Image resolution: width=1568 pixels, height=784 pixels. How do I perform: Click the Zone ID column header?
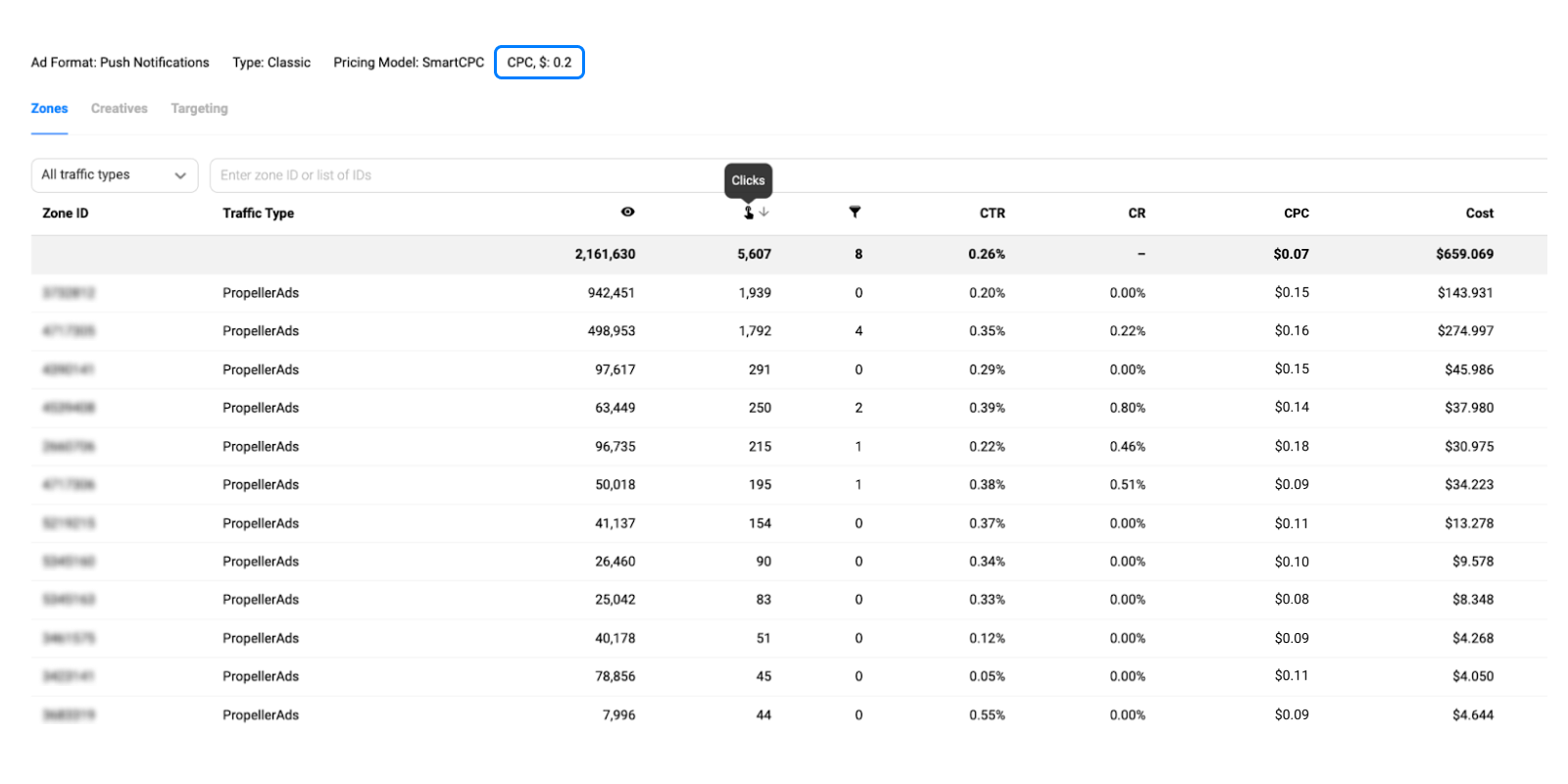coord(66,214)
